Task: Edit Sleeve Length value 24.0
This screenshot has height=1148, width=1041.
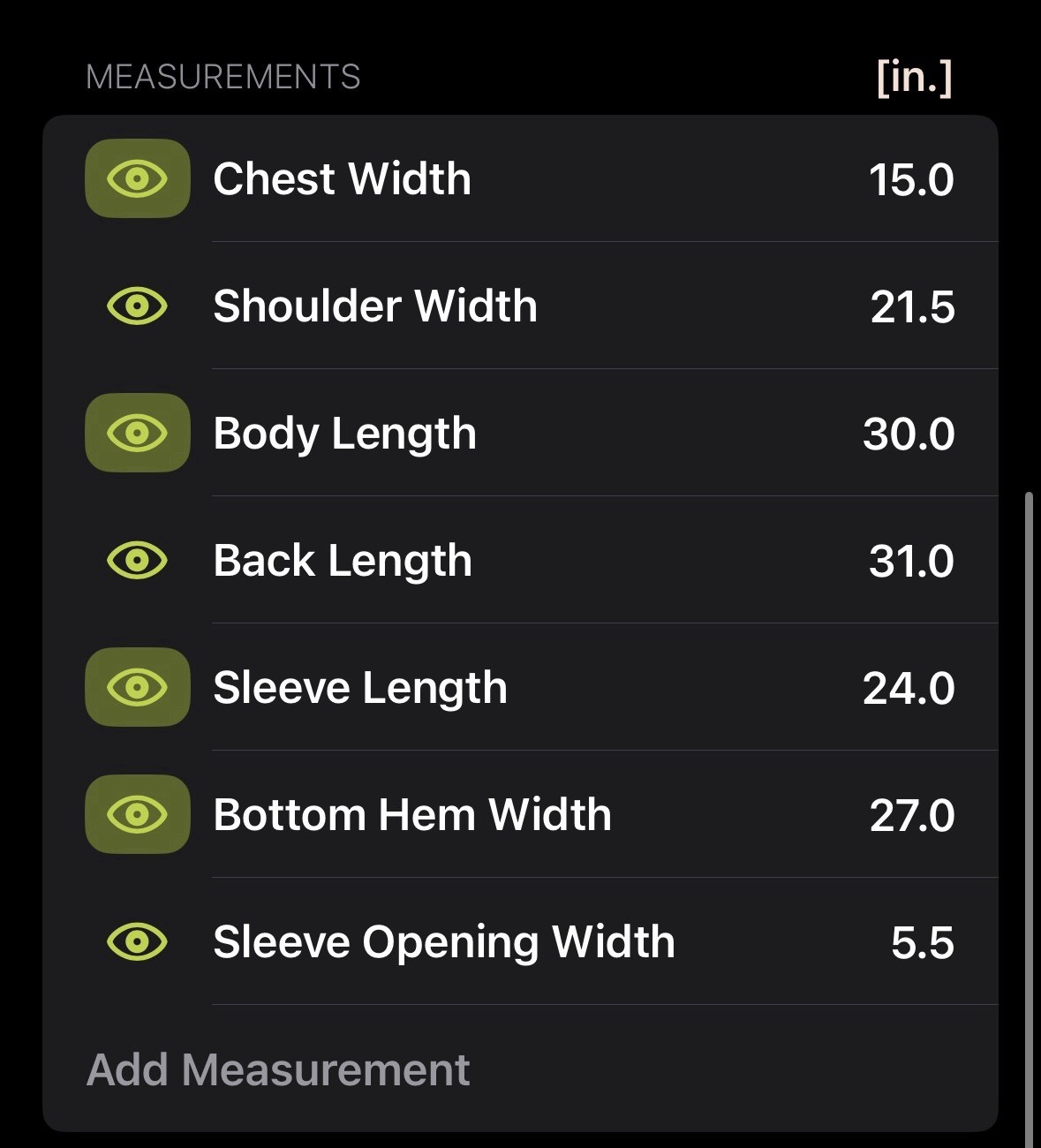Action: pyautogui.click(x=909, y=689)
